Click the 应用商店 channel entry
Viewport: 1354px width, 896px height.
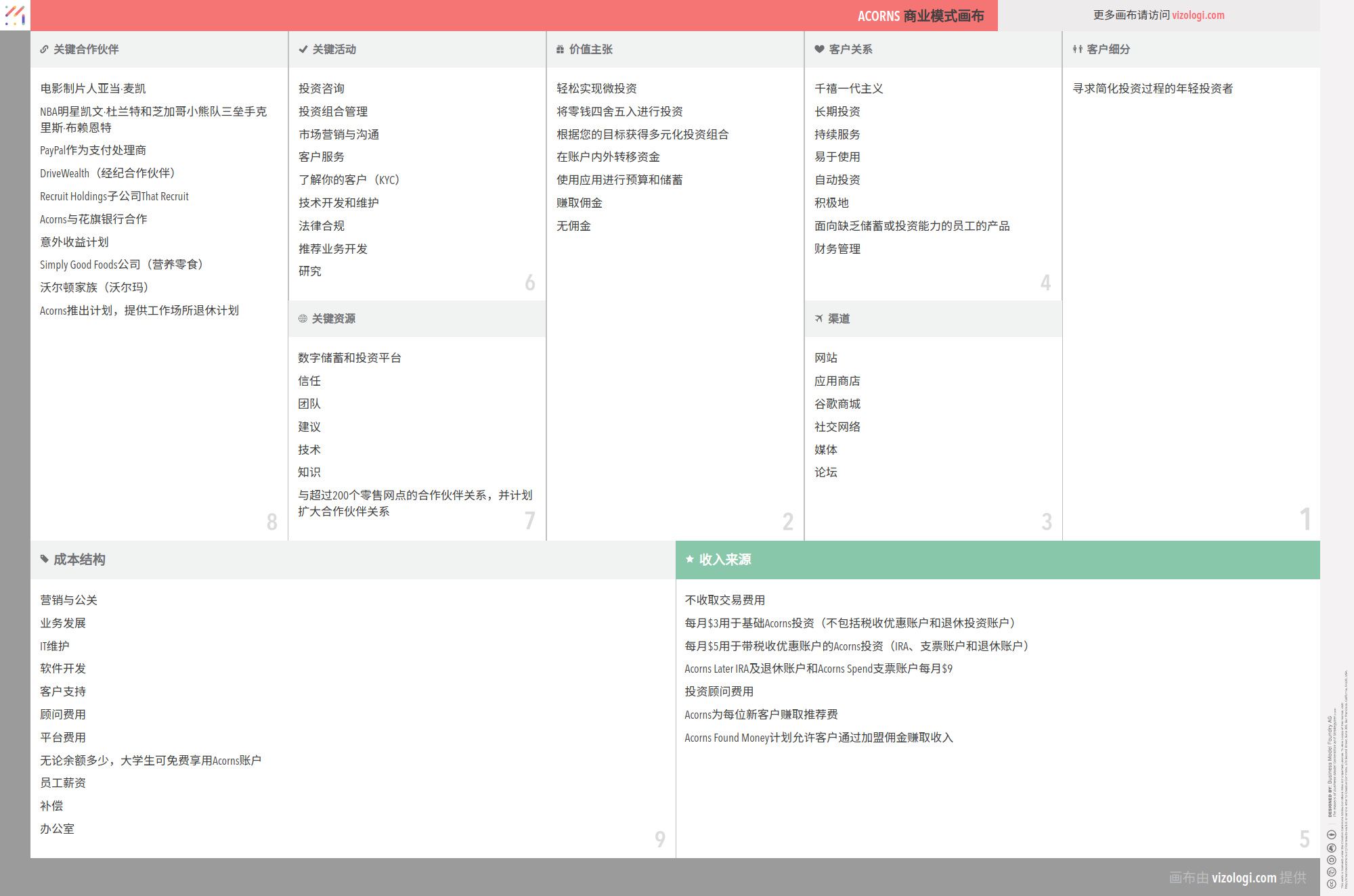[837, 381]
